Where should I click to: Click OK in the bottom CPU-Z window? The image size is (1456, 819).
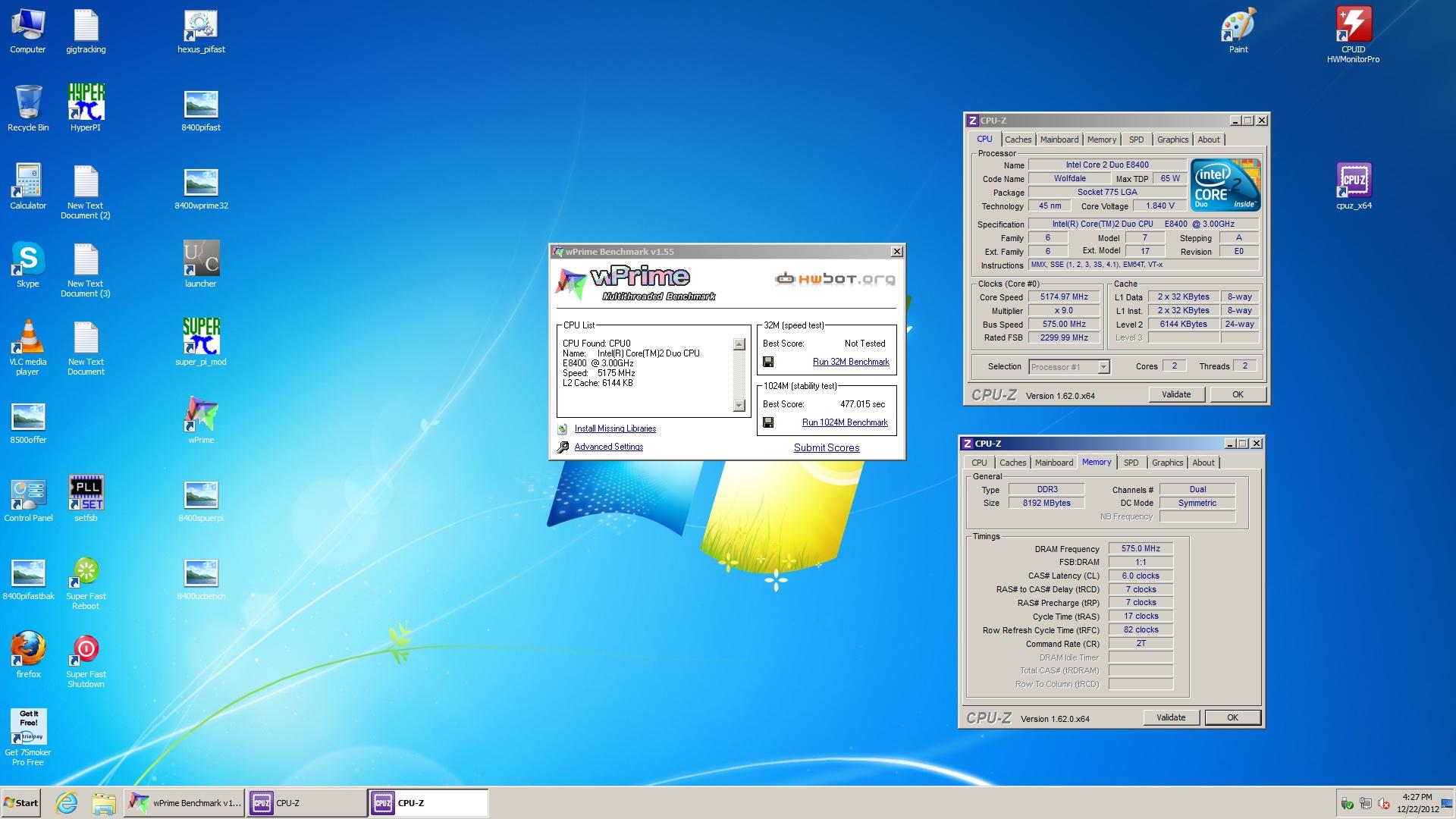(x=1232, y=717)
